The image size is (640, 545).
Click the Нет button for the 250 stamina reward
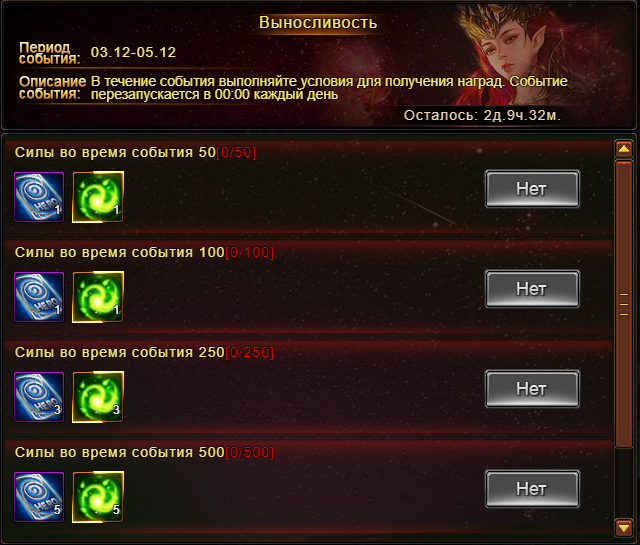[x=532, y=389]
